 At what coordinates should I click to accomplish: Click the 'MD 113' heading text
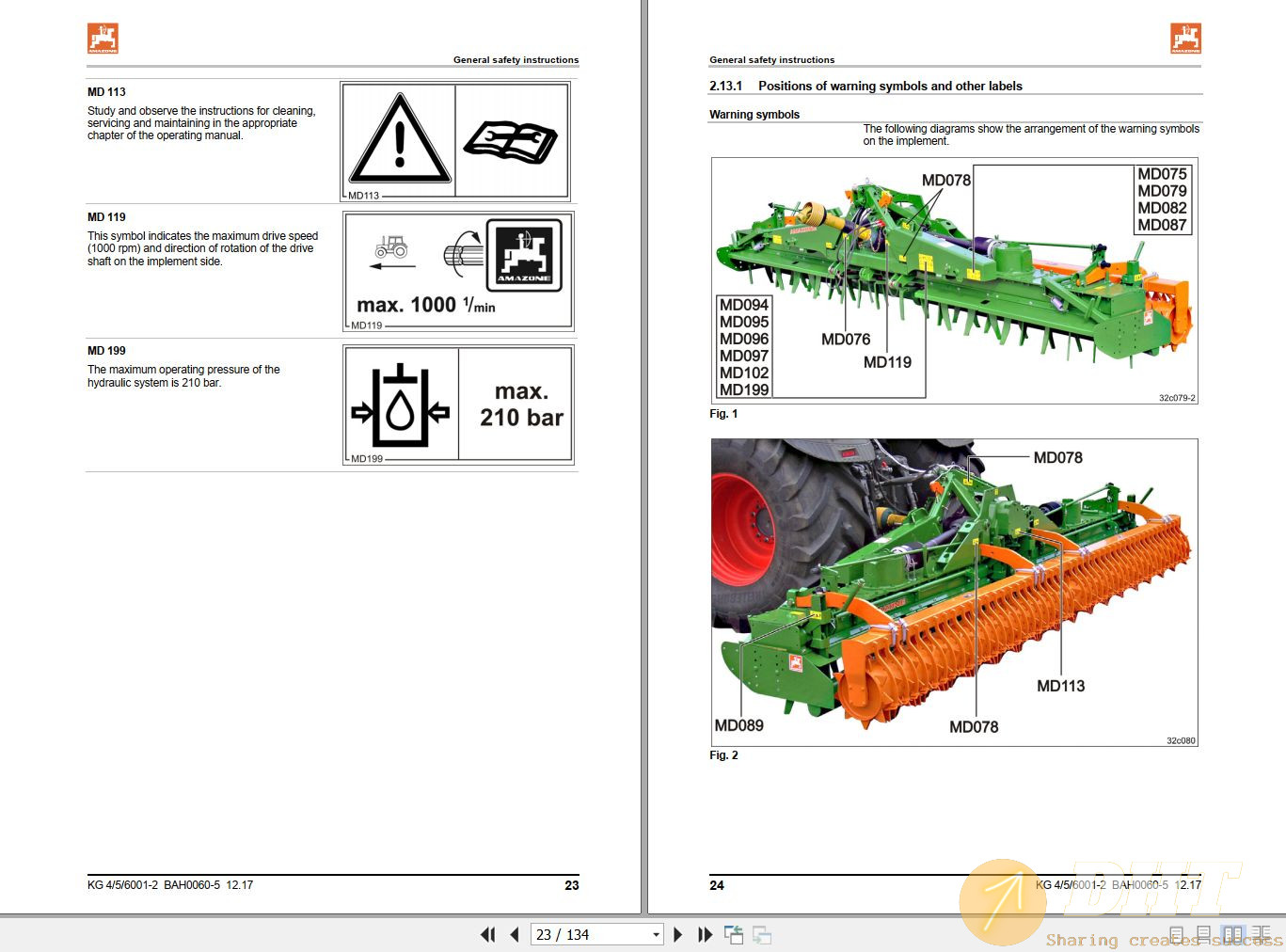click(106, 92)
